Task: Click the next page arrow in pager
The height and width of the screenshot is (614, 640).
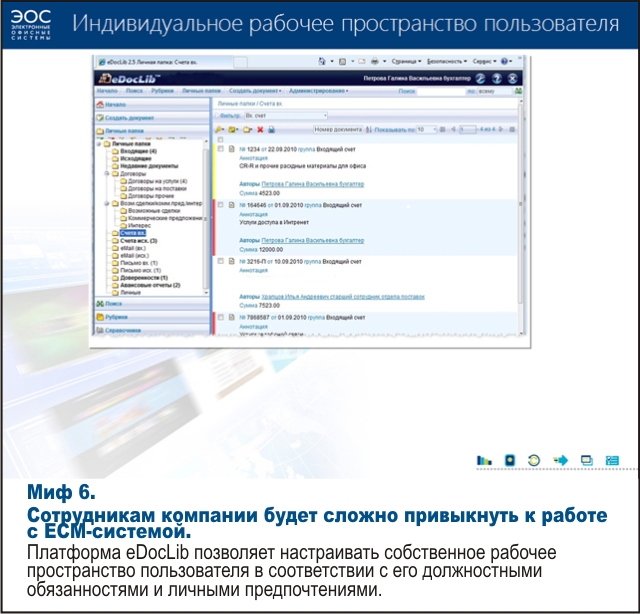Action: (501, 129)
